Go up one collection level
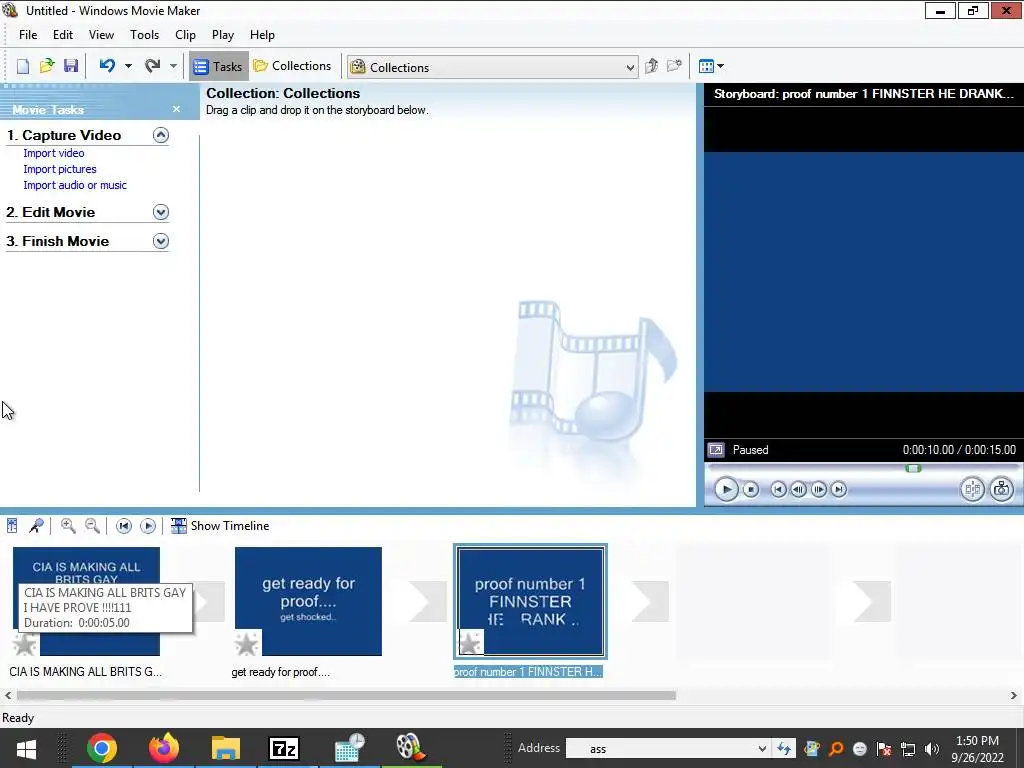Screen dimensions: 1024x768 pyautogui.click(x=651, y=66)
